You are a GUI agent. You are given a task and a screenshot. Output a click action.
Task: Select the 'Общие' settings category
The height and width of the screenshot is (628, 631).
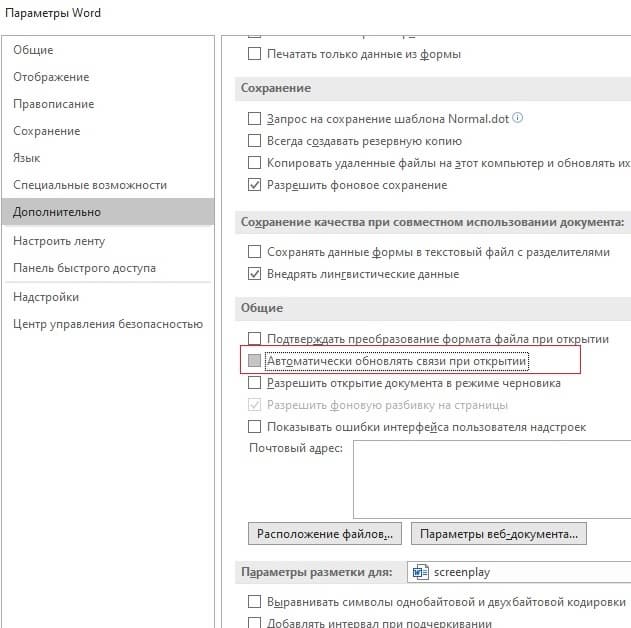[x=33, y=50]
